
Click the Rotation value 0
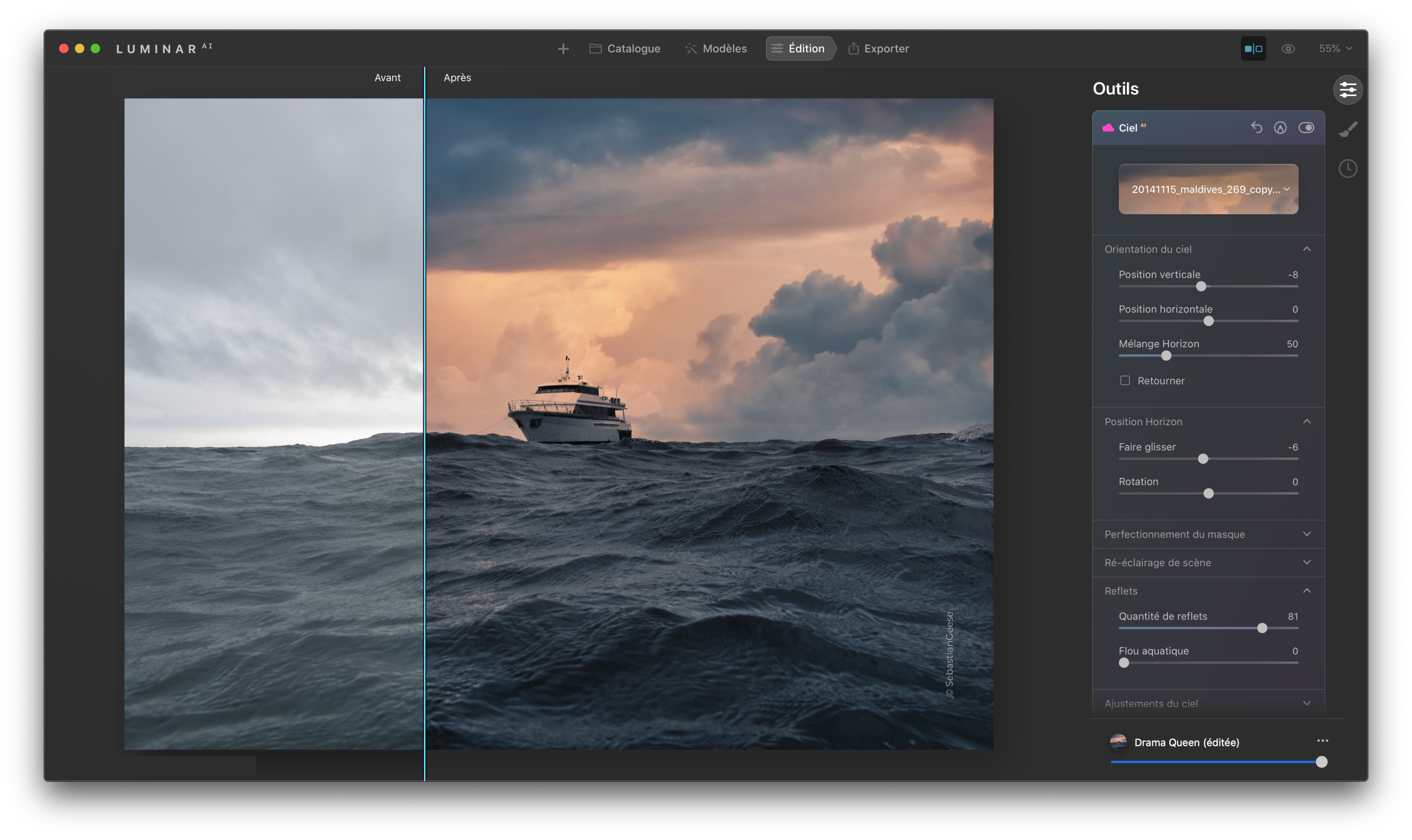pos(1295,481)
